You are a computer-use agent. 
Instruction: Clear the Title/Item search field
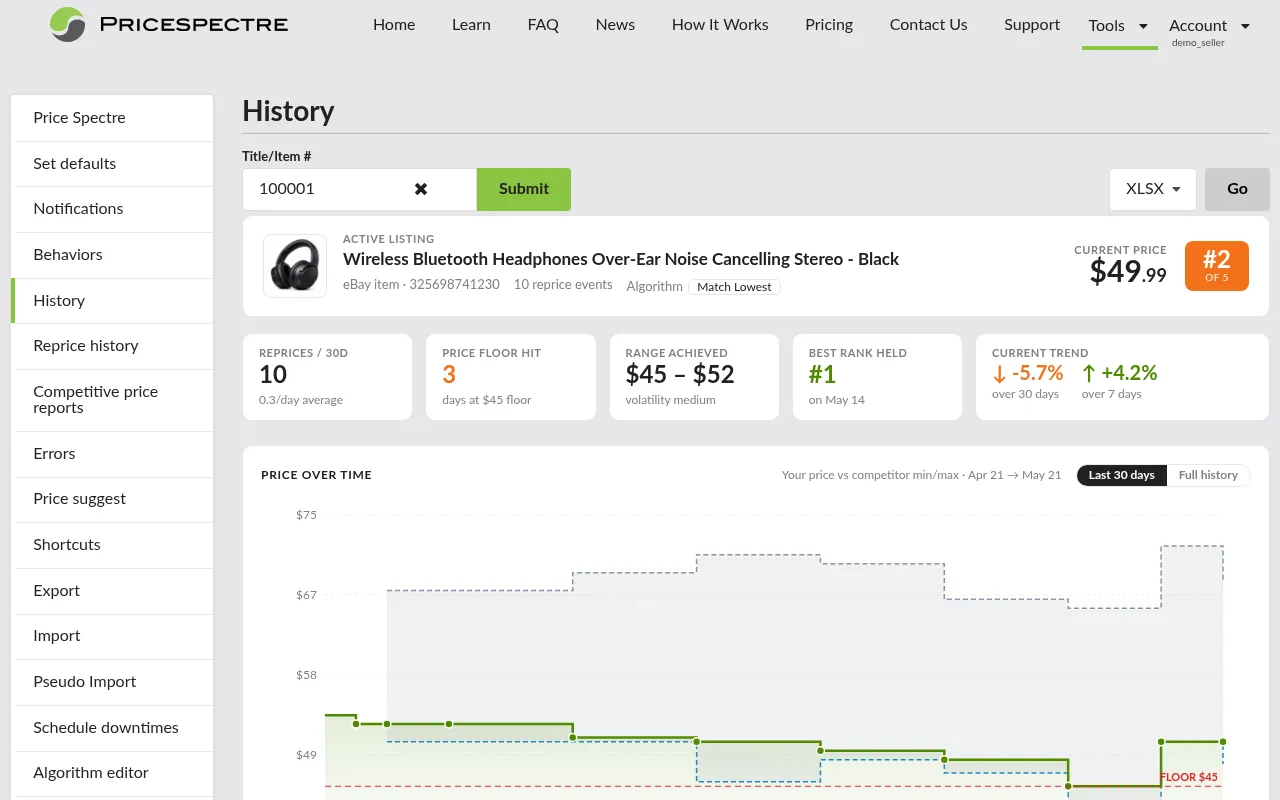[x=421, y=189]
